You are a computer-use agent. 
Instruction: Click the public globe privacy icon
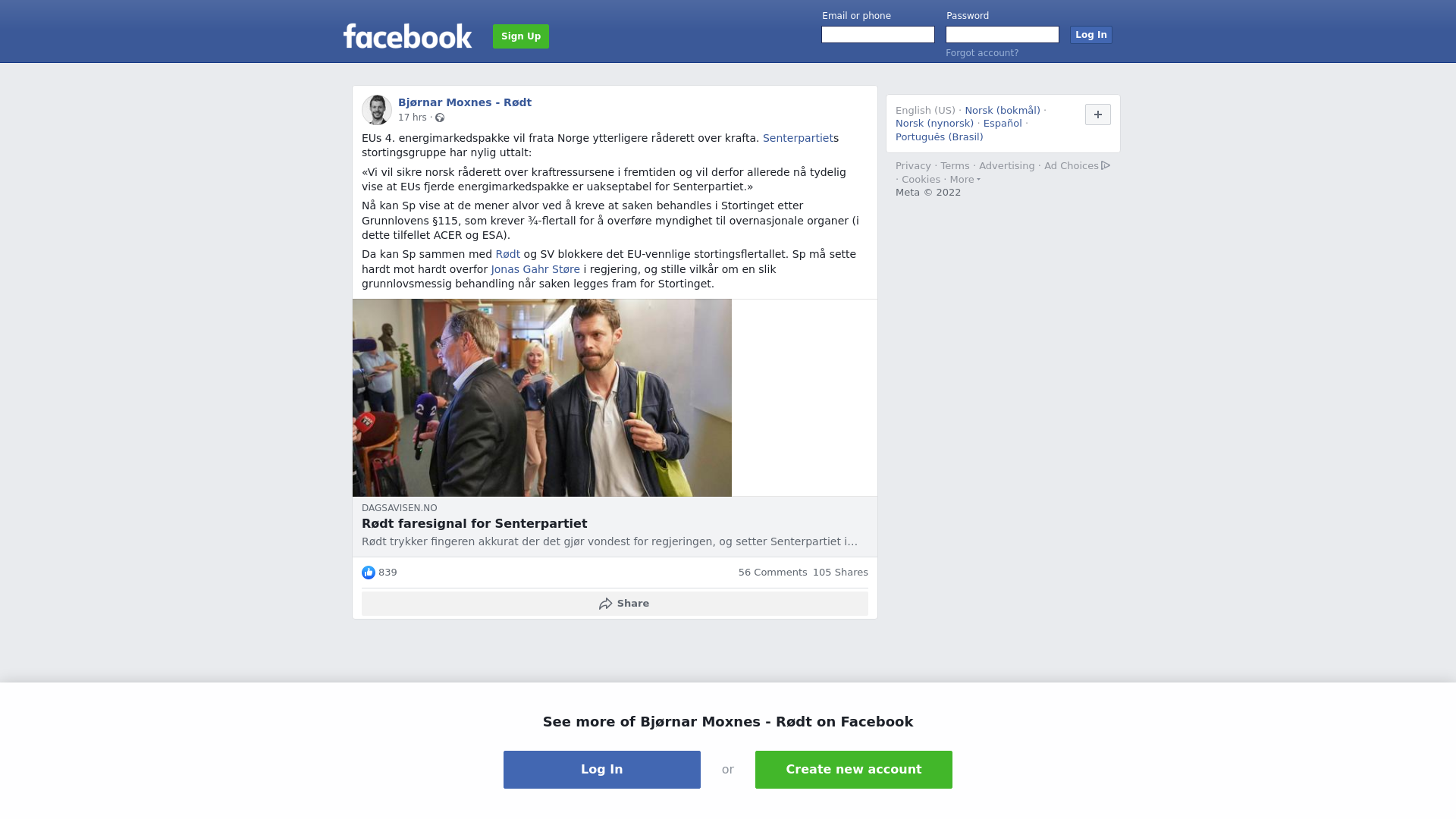pyautogui.click(x=440, y=118)
